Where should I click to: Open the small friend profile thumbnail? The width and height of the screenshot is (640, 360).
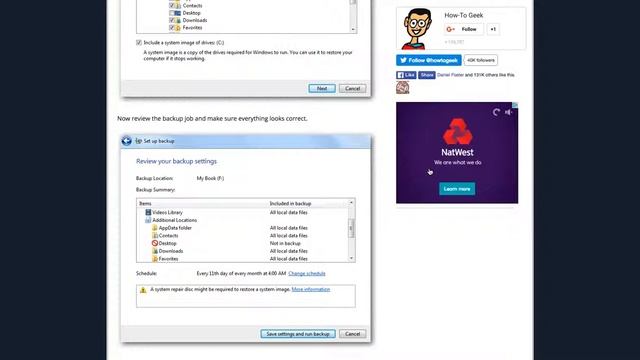click(x=402, y=87)
